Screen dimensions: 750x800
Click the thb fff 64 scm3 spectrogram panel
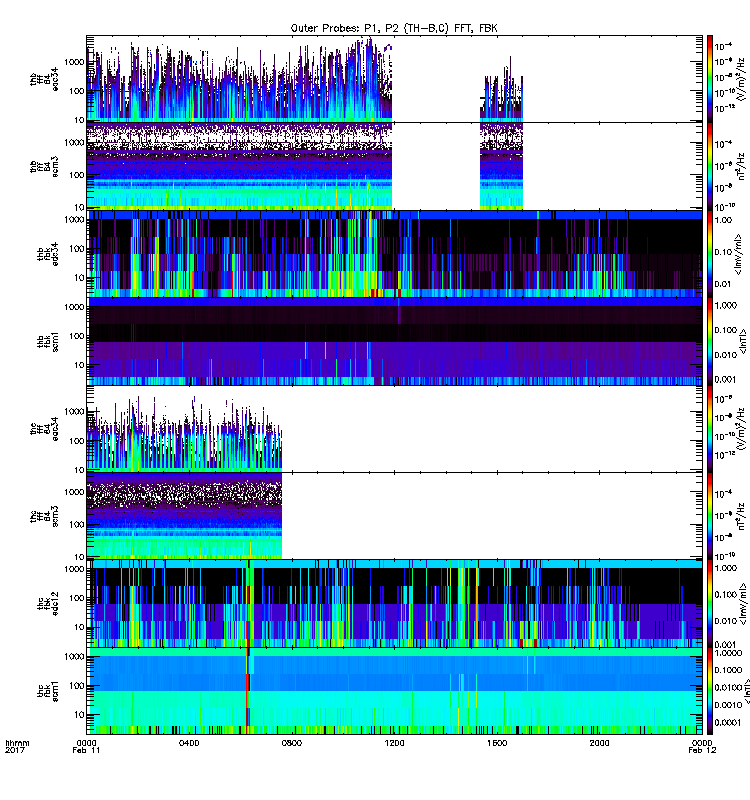(394, 166)
